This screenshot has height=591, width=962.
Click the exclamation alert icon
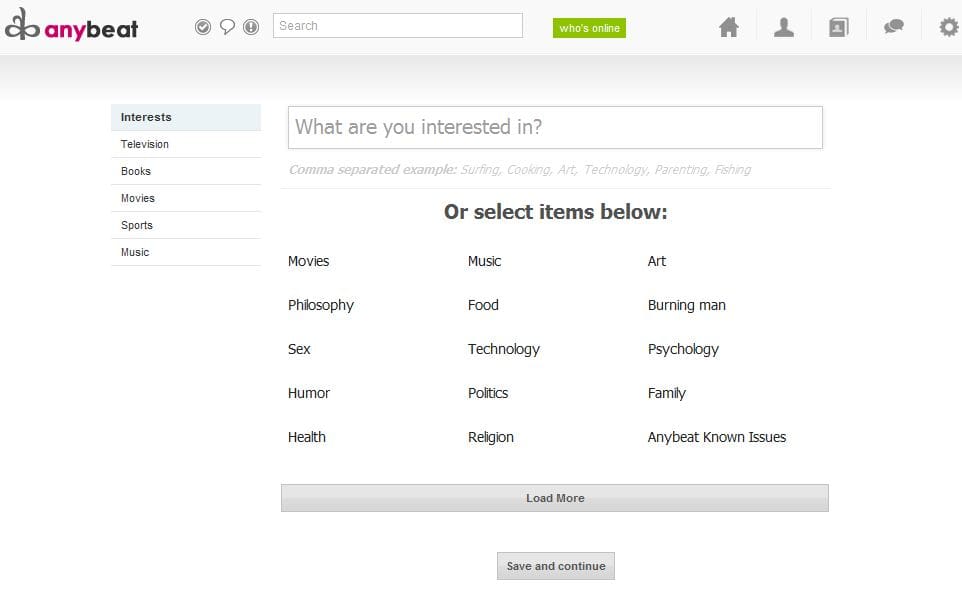click(251, 27)
